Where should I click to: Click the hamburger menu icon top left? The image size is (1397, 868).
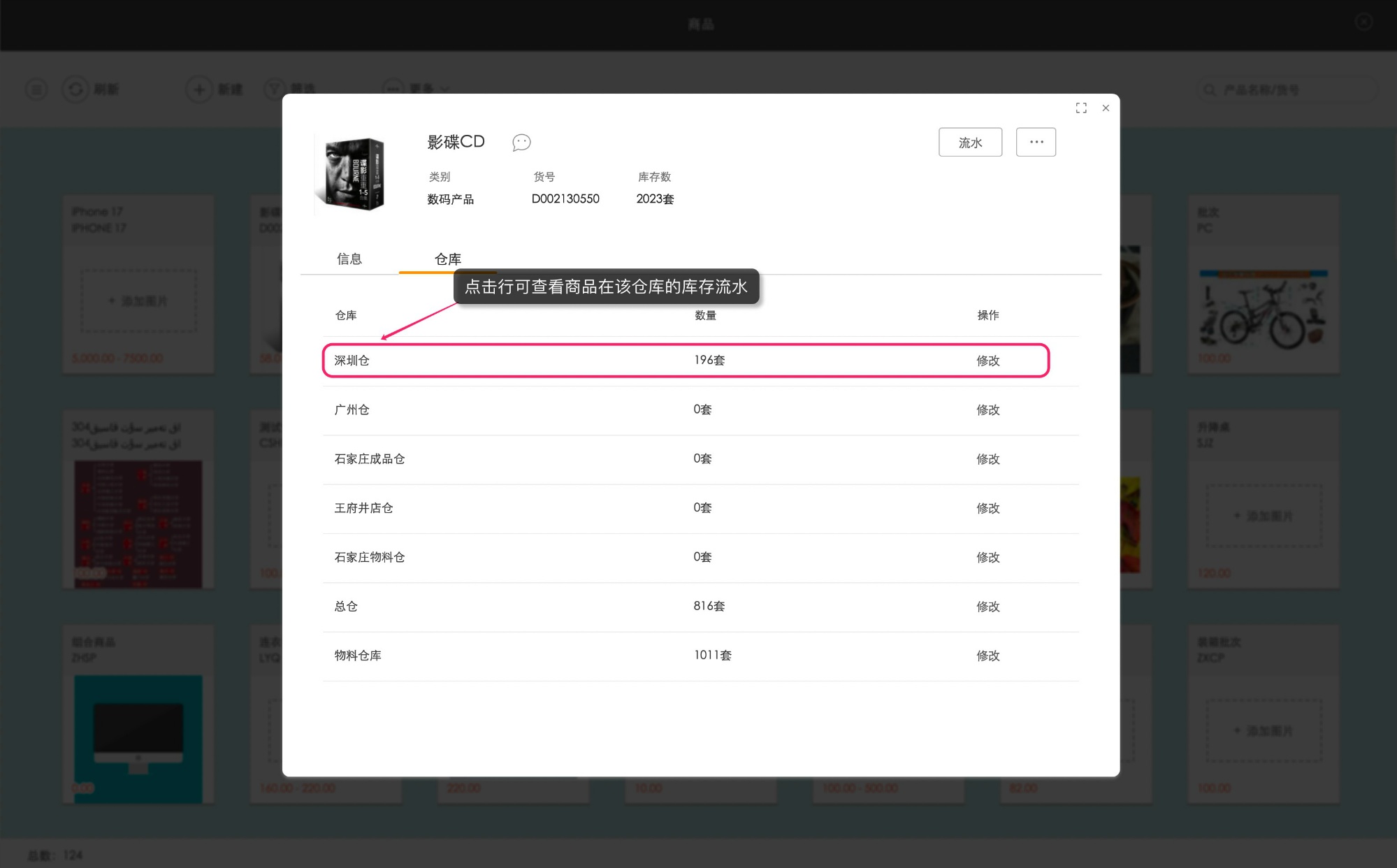tap(36, 89)
